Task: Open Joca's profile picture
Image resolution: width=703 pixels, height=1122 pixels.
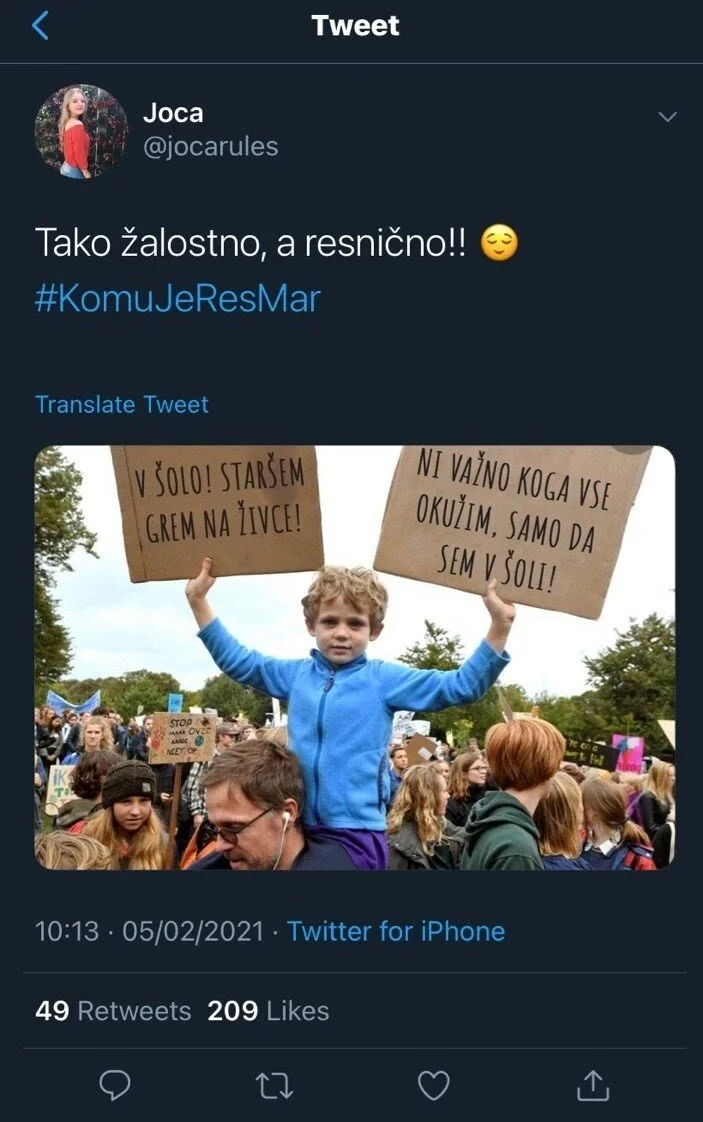Action: coord(81,131)
